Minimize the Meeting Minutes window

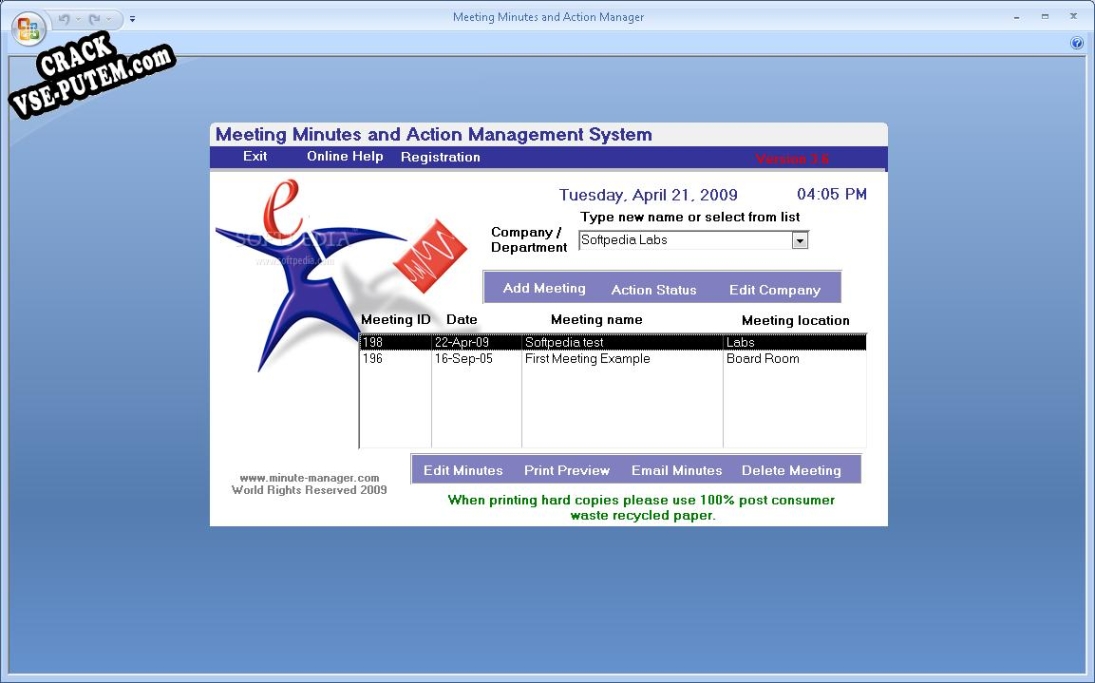1016,17
